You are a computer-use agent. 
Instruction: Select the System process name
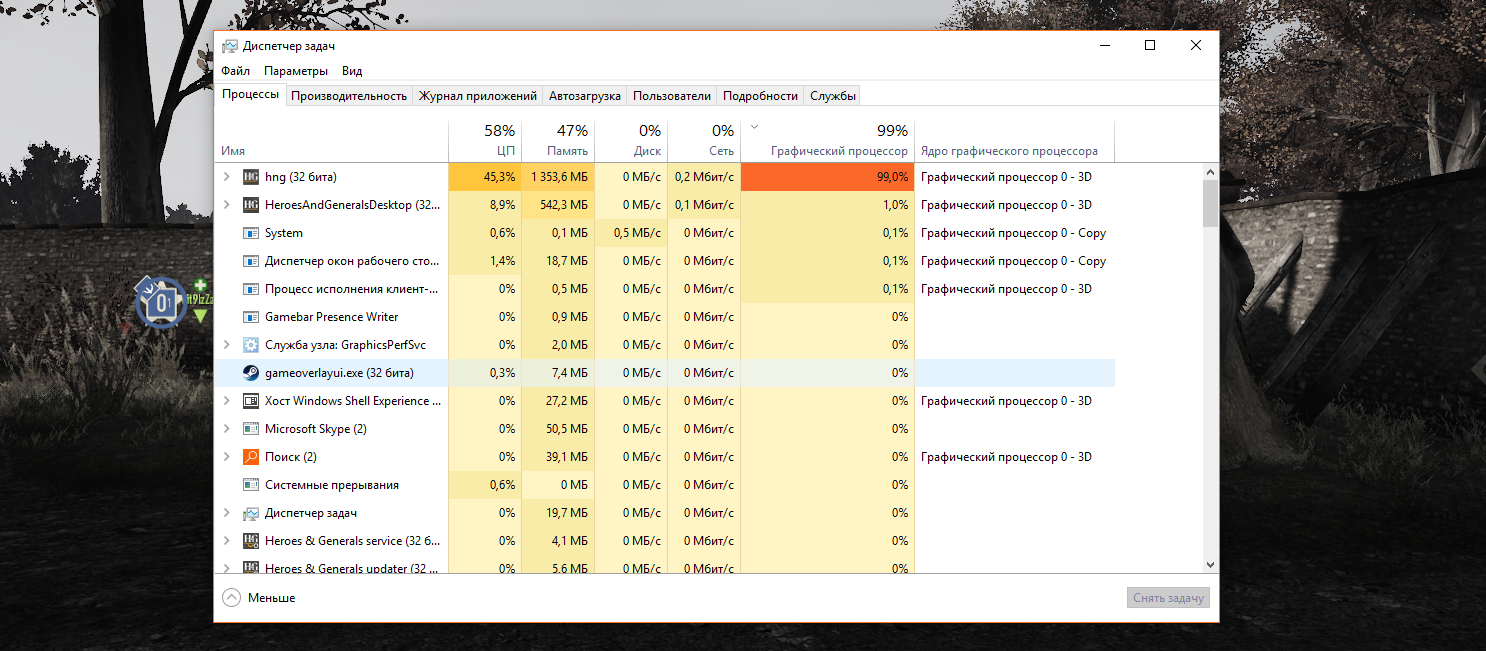click(x=284, y=233)
